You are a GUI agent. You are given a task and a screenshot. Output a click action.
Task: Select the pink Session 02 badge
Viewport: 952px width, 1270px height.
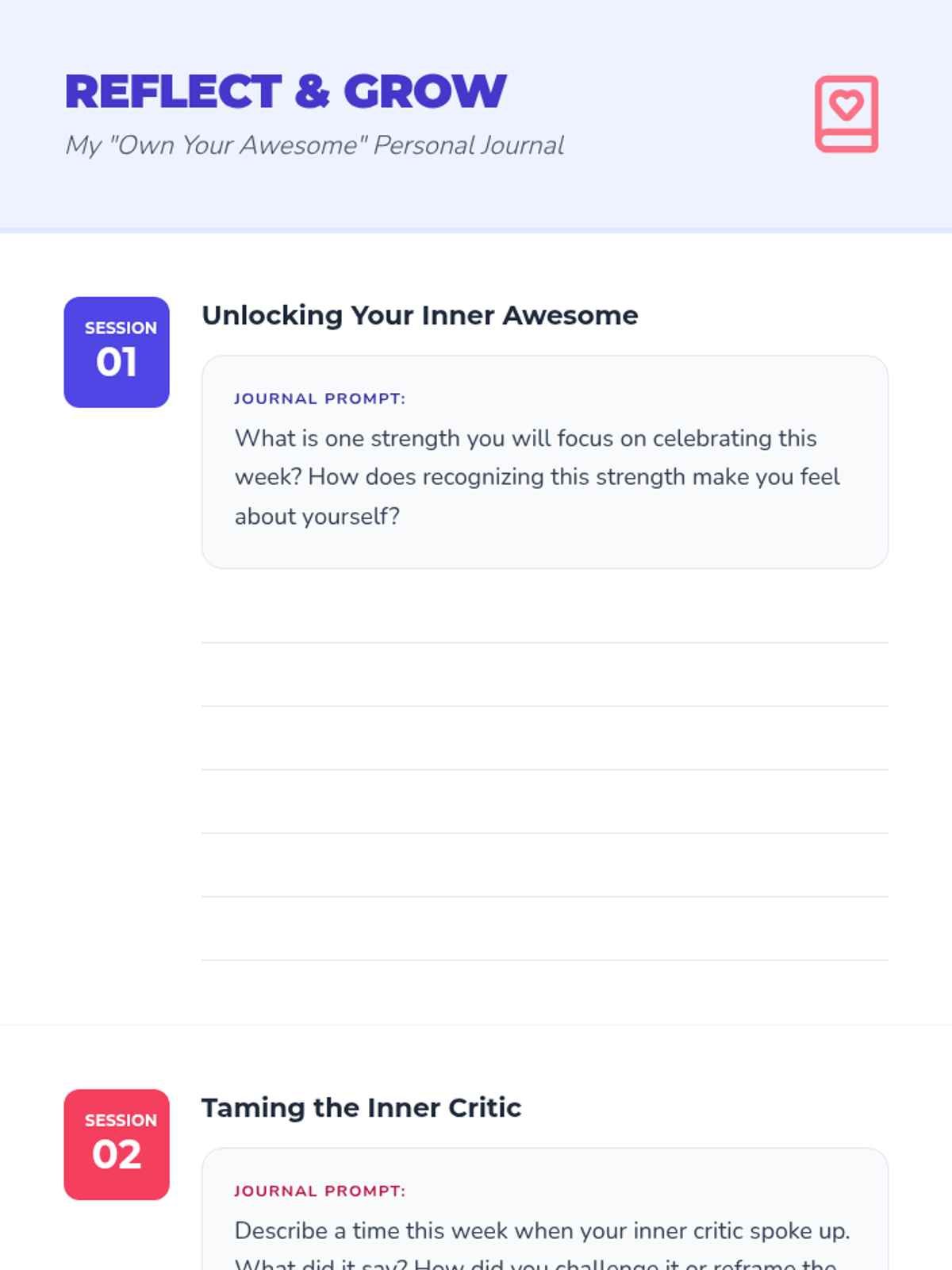tap(117, 1145)
